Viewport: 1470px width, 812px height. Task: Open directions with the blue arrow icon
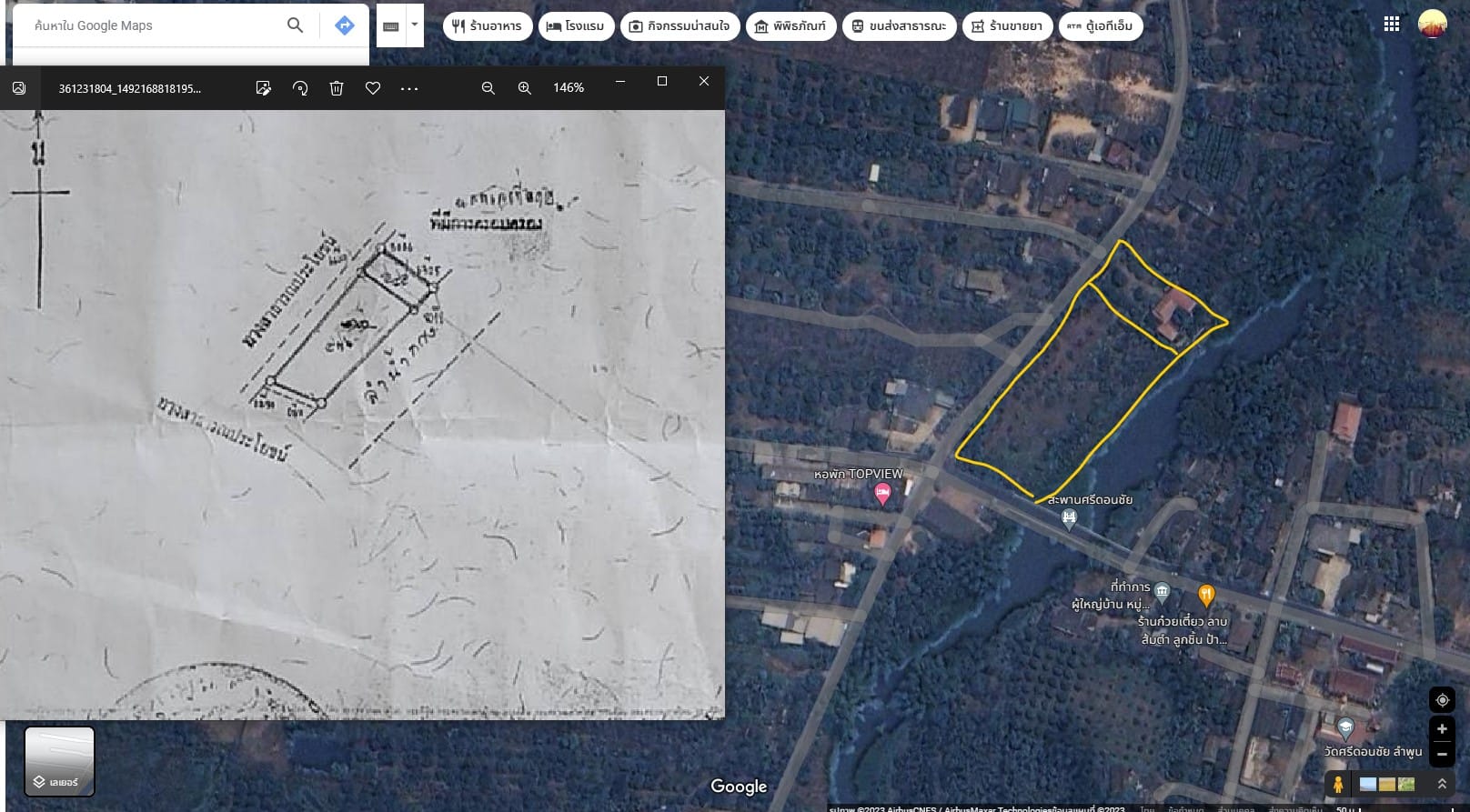pyautogui.click(x=345, y=25)
